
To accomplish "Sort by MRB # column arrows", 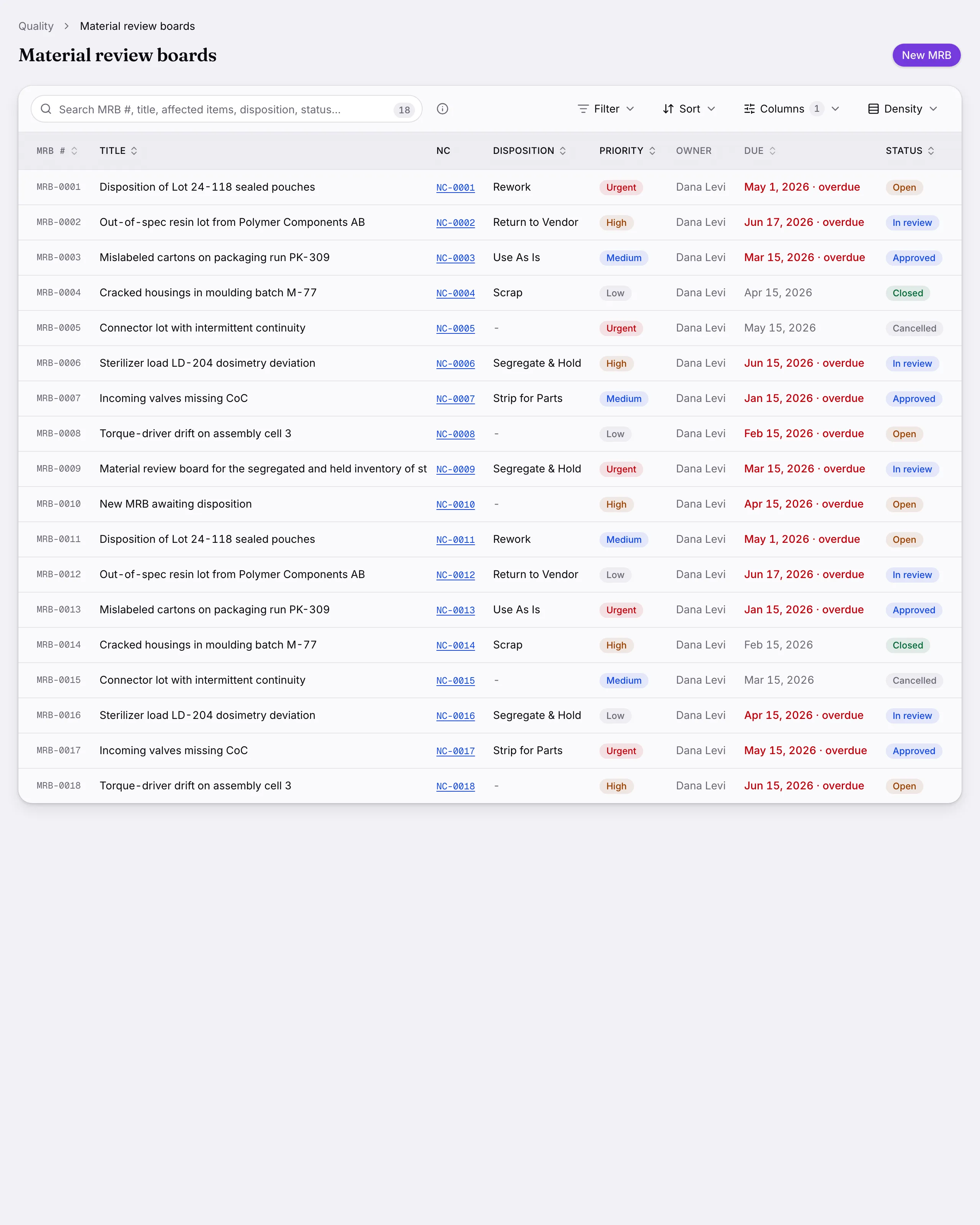I will [x=74, y=151].
